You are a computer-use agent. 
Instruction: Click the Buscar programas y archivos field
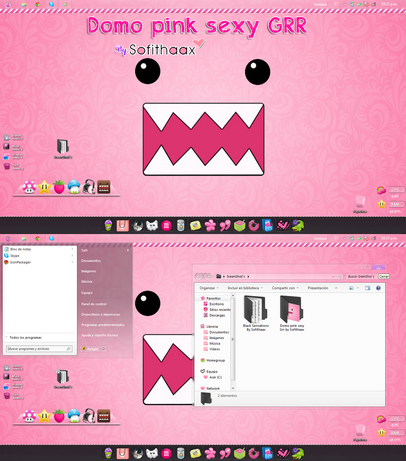tap(39, 349)
